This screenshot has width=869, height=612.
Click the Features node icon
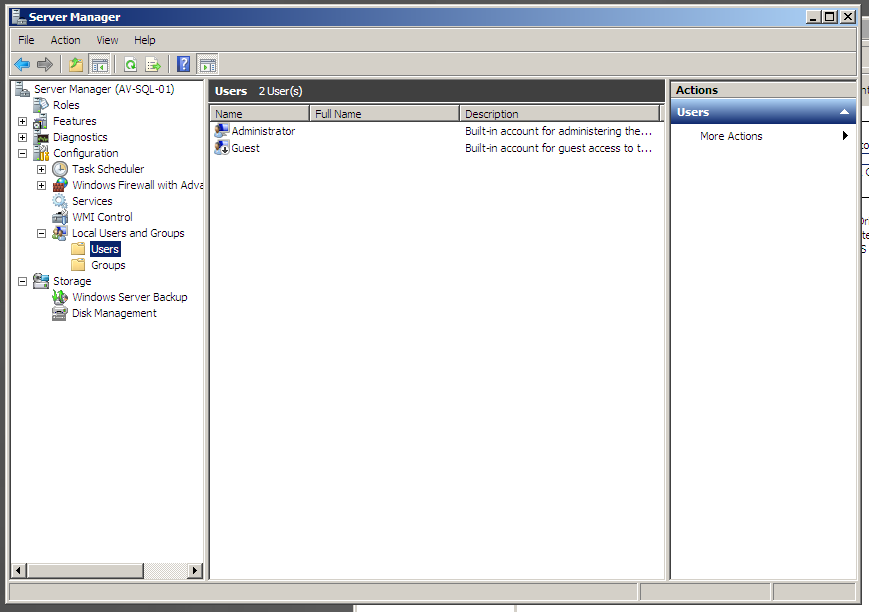point(41,121)
